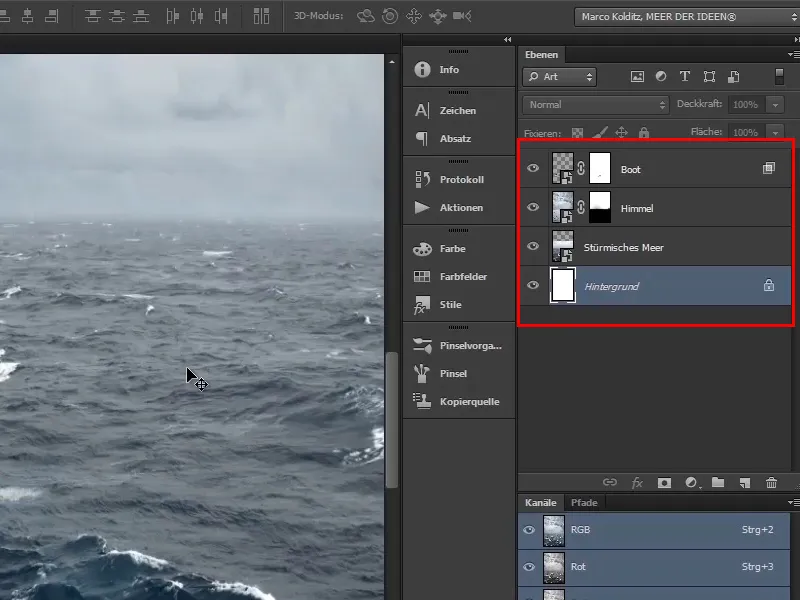Click the 3D roll object icon

click(390, 16)
